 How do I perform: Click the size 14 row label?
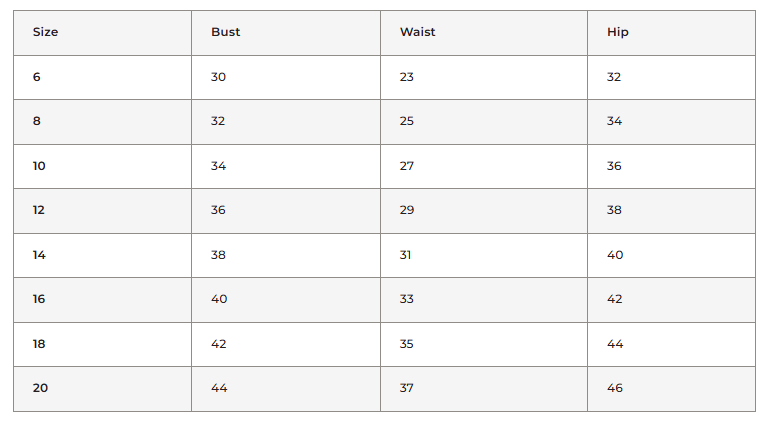coord(39,255)
